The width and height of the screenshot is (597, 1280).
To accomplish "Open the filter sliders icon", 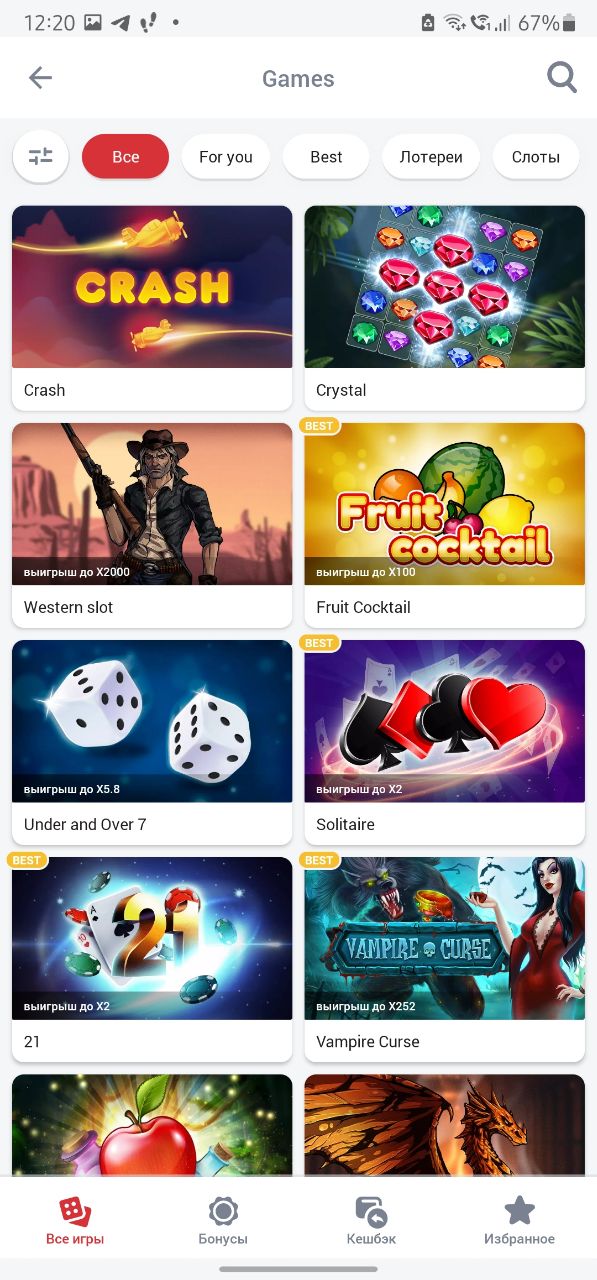I will (41, 156).
